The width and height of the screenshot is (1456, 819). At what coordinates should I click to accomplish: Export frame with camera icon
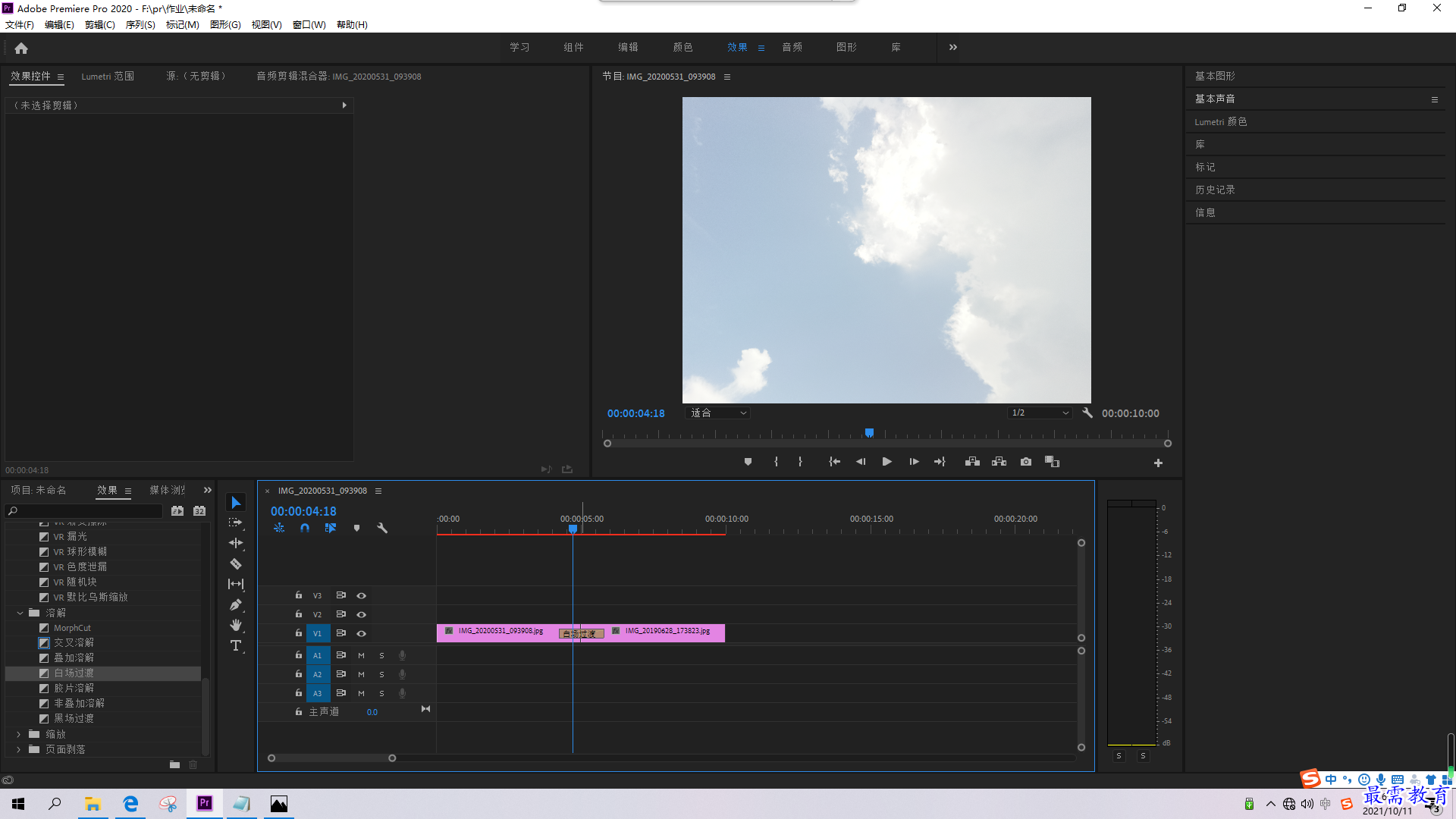click(1026, 462)
